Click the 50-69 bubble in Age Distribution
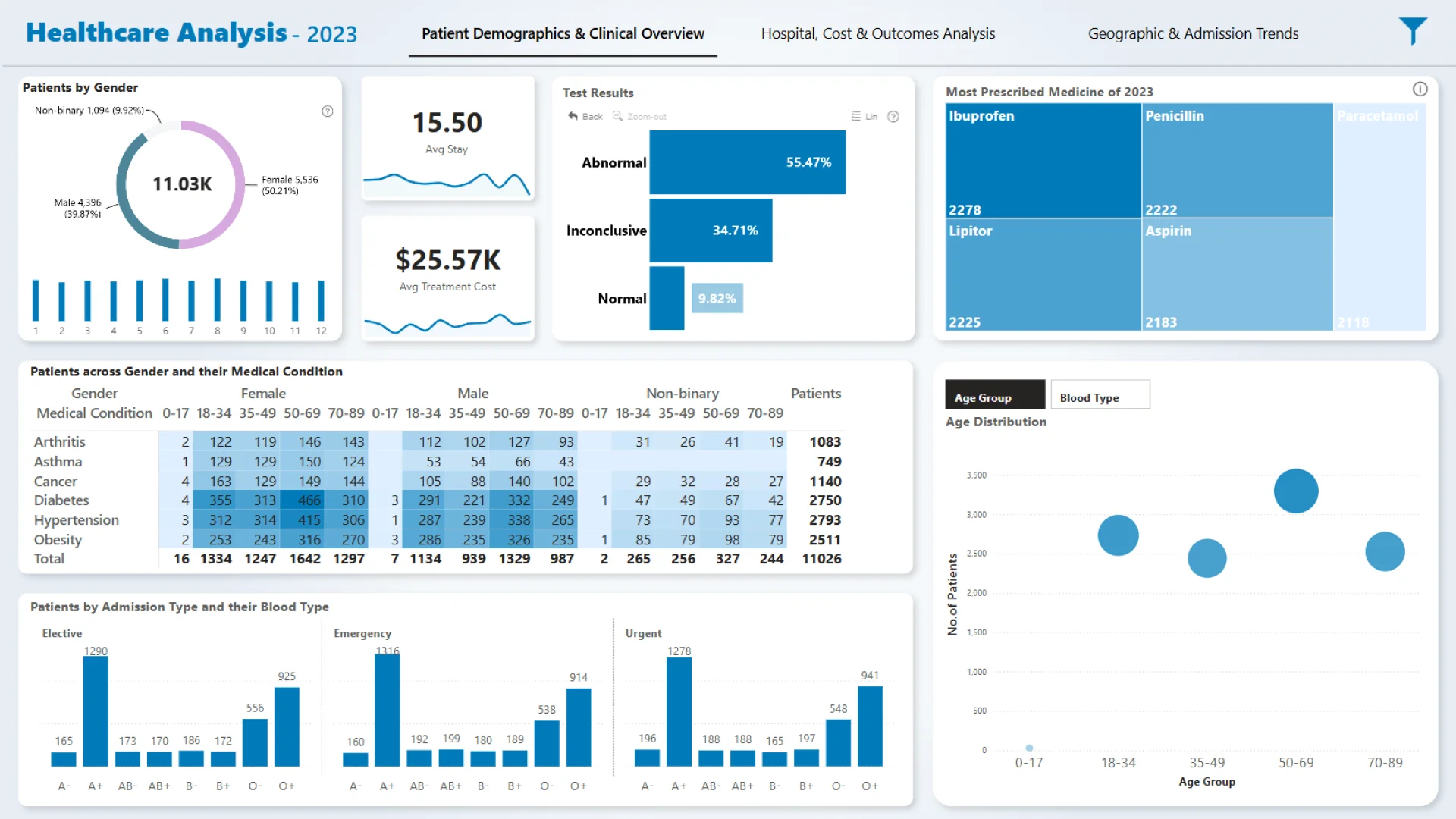 (1295, 491)
